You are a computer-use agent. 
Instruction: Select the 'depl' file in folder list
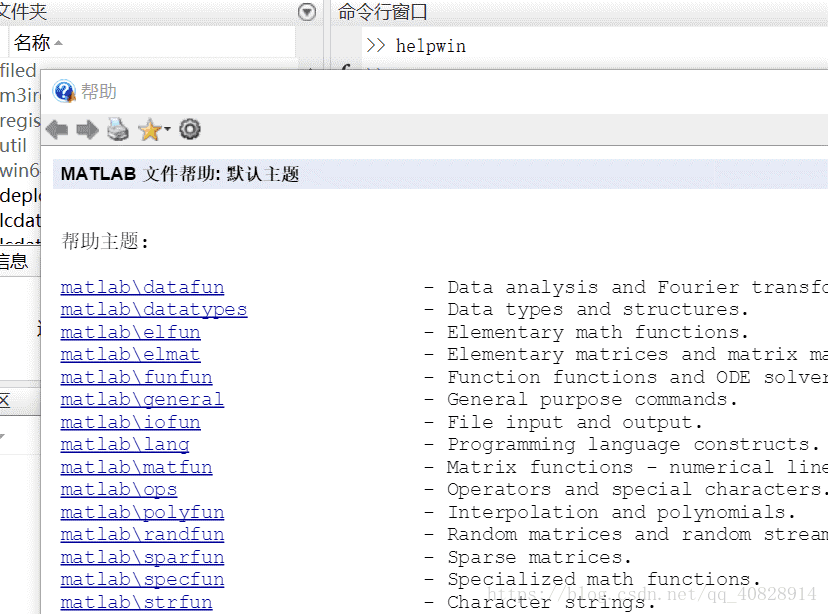[x=20, y=196]
